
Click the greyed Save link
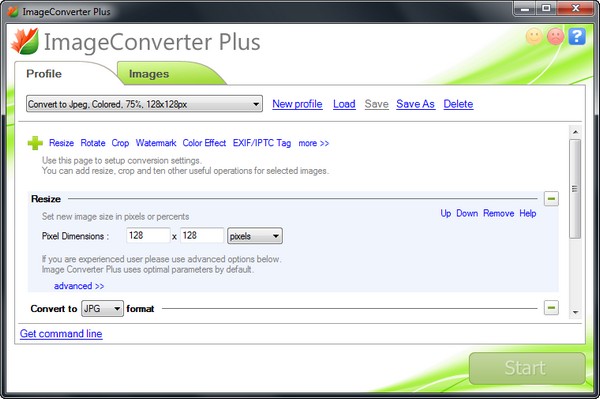[x=377, y=104]
